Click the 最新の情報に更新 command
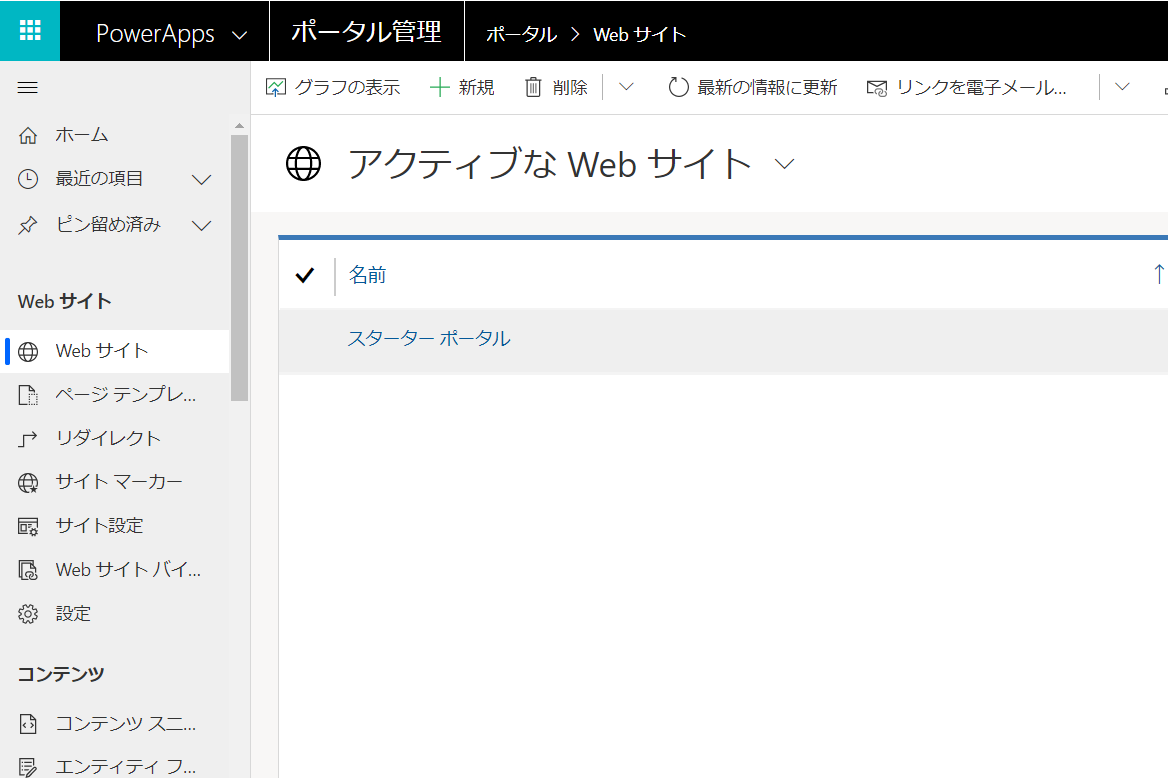 pos(752,87)
